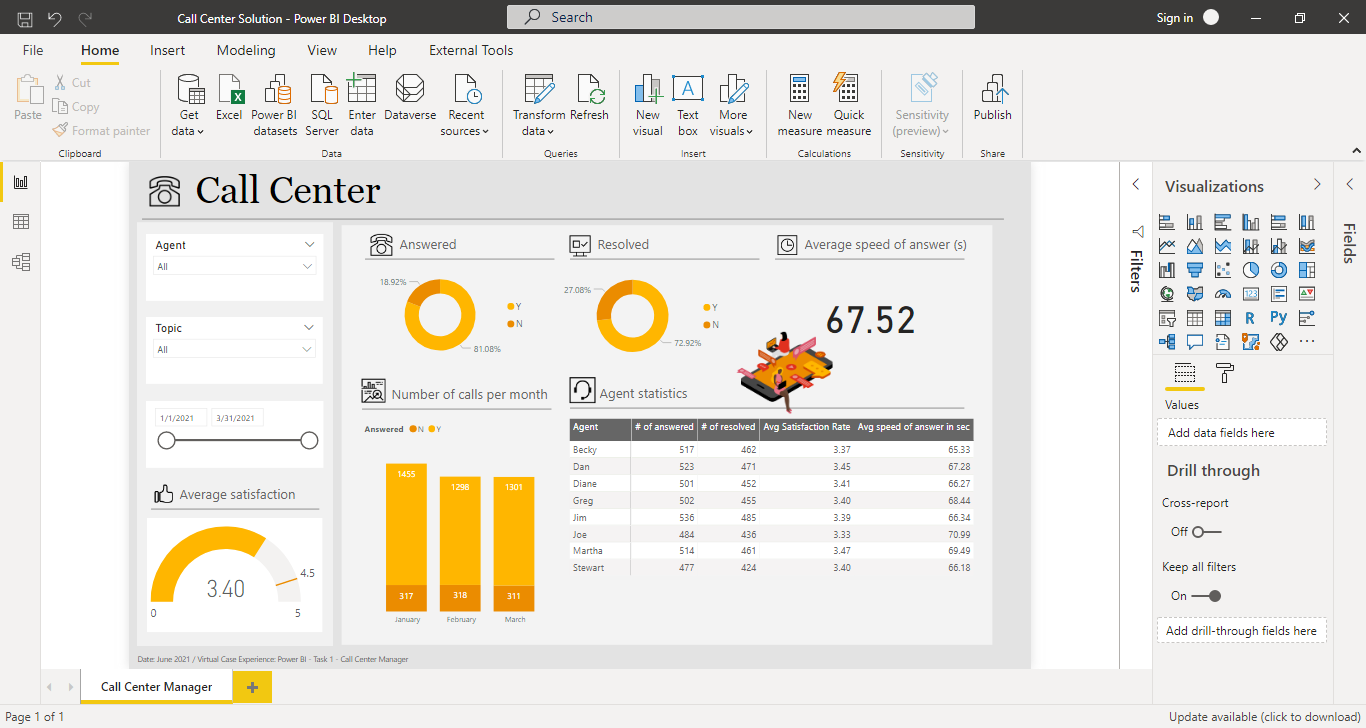Collapse the Visualizations pane chevron
This screenshot has height=728, width=1366.
tap(1317, 185)
